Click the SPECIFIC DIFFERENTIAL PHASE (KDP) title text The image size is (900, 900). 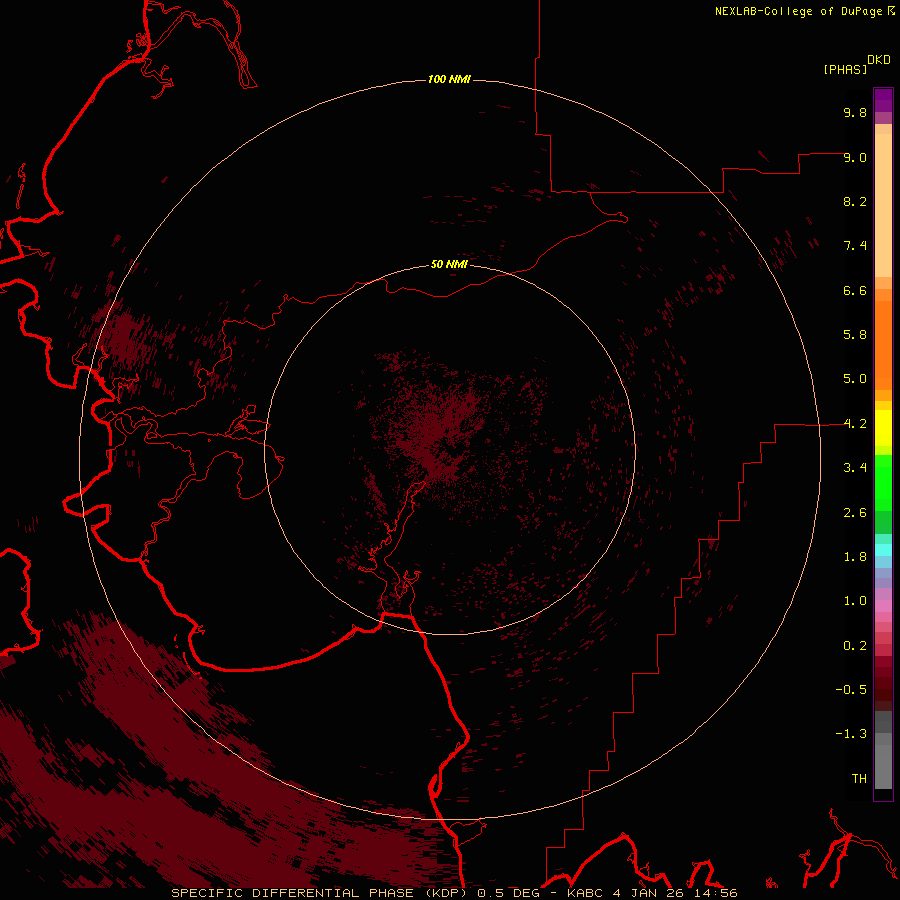321,893
